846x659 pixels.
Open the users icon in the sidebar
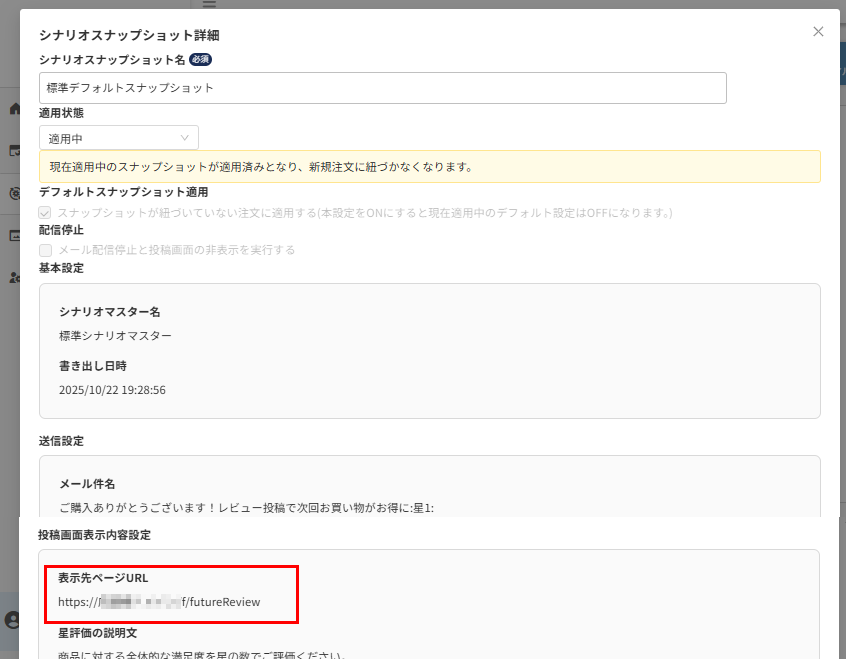pos(13,277)
